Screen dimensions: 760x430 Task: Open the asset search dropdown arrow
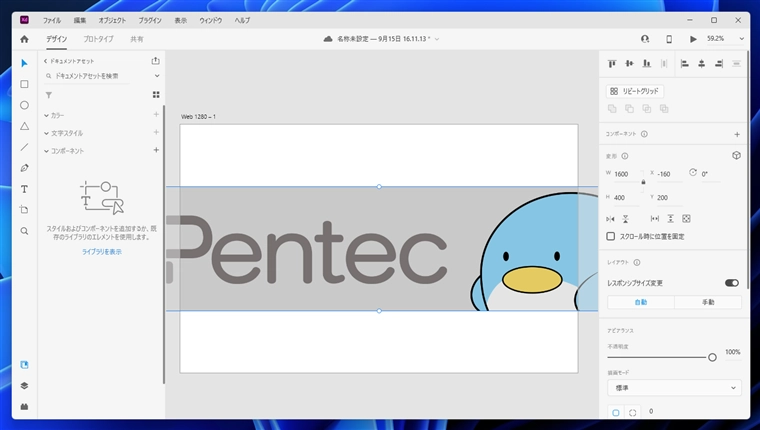[x=157, y=76]
